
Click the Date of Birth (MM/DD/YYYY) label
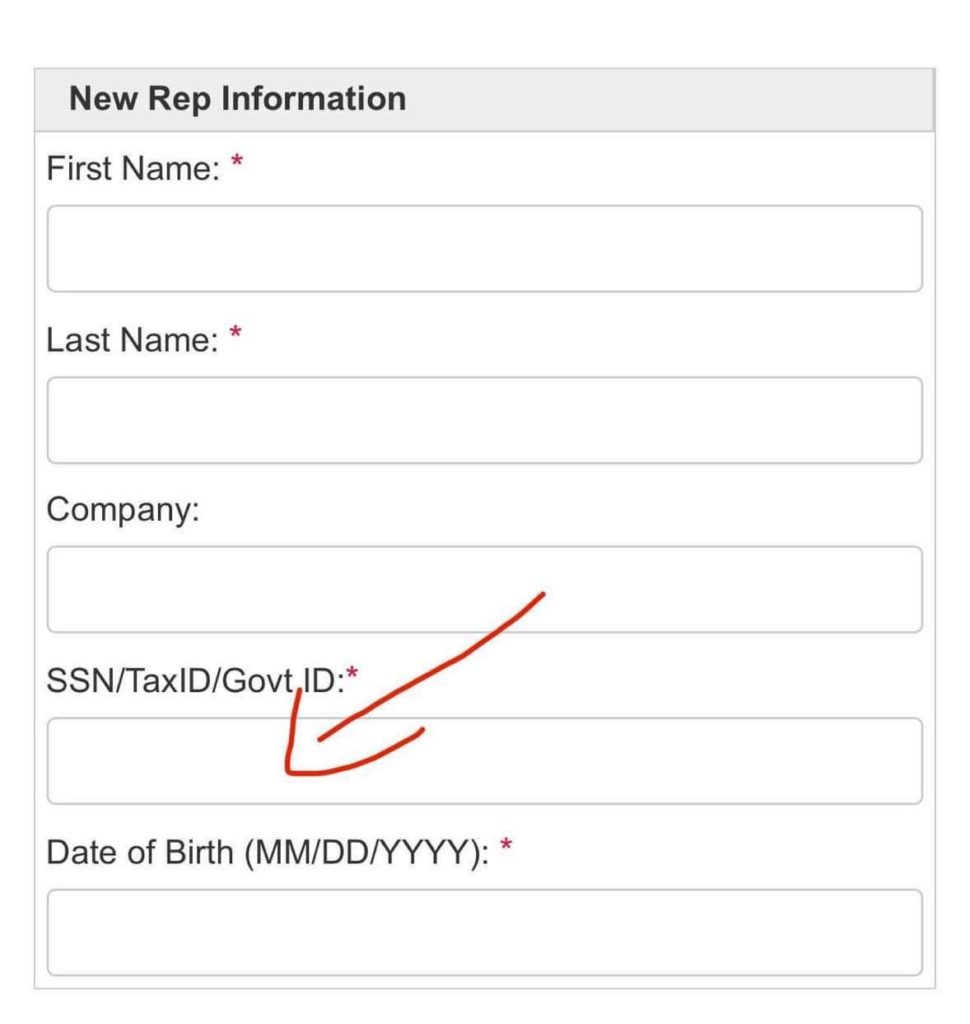point(268,854)
